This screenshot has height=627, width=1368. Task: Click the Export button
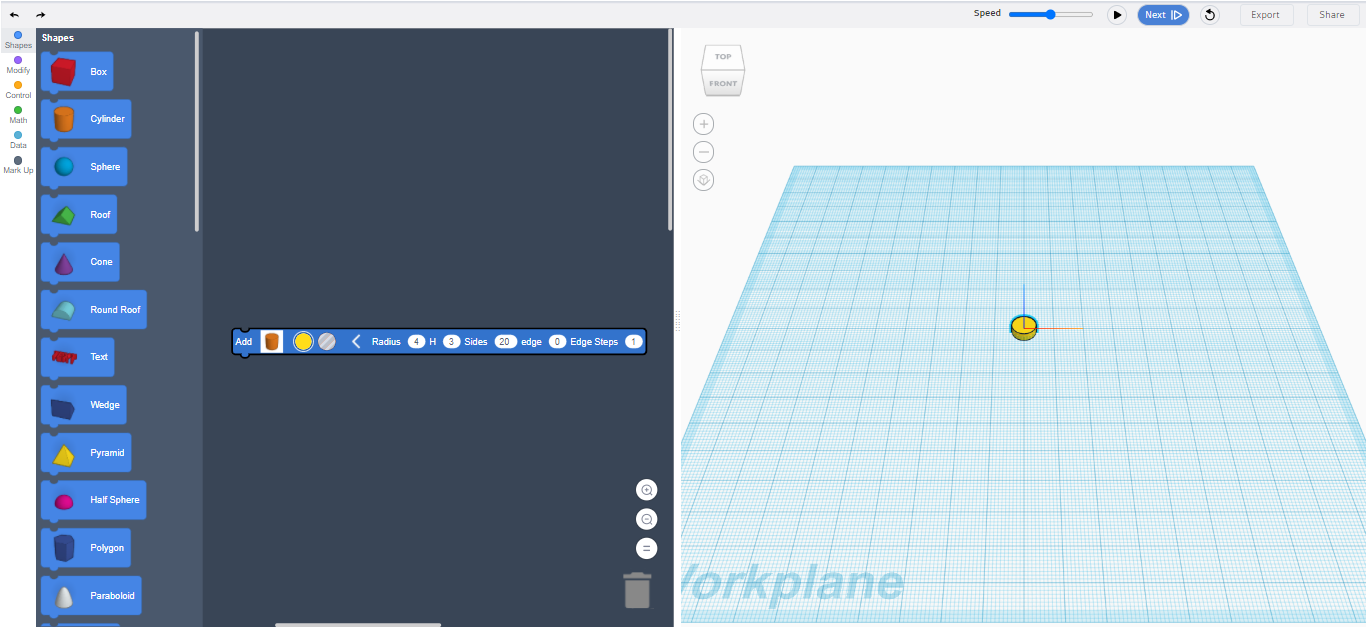click(x=1266, y=14)
